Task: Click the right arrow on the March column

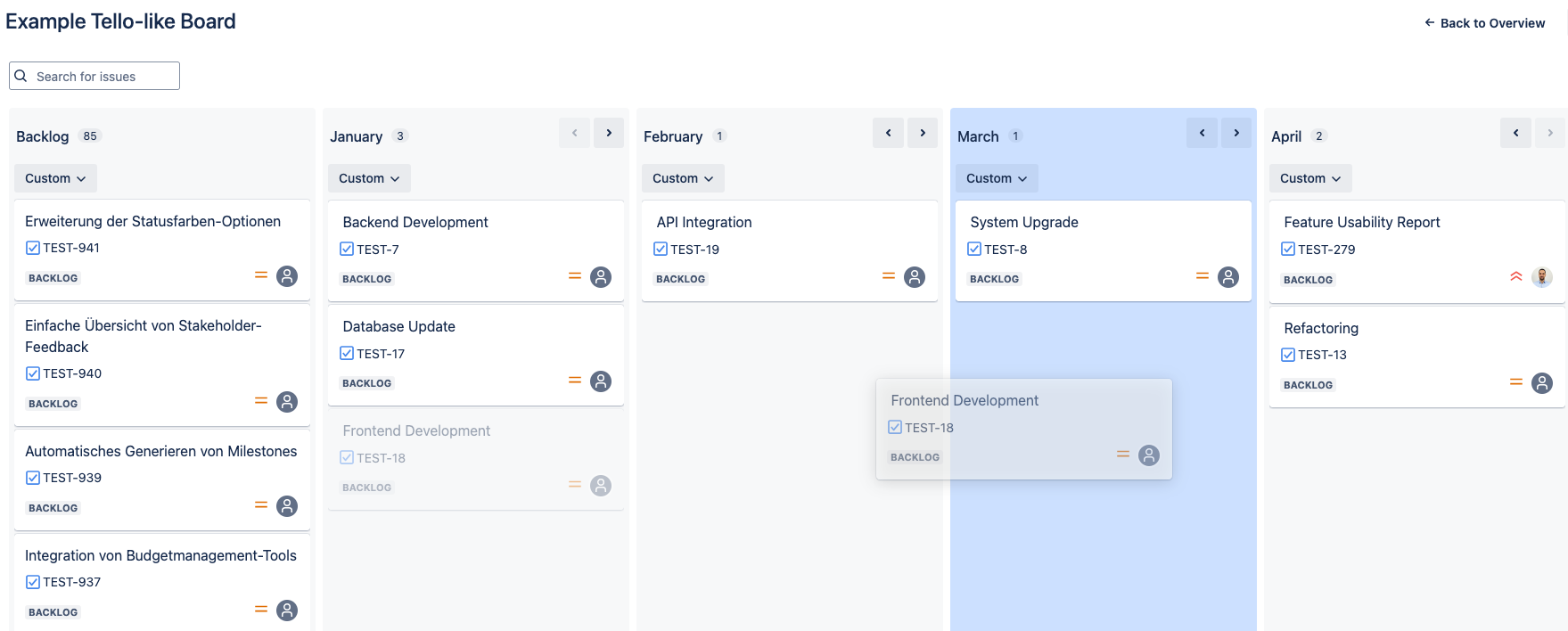Action: (1236, 132)
